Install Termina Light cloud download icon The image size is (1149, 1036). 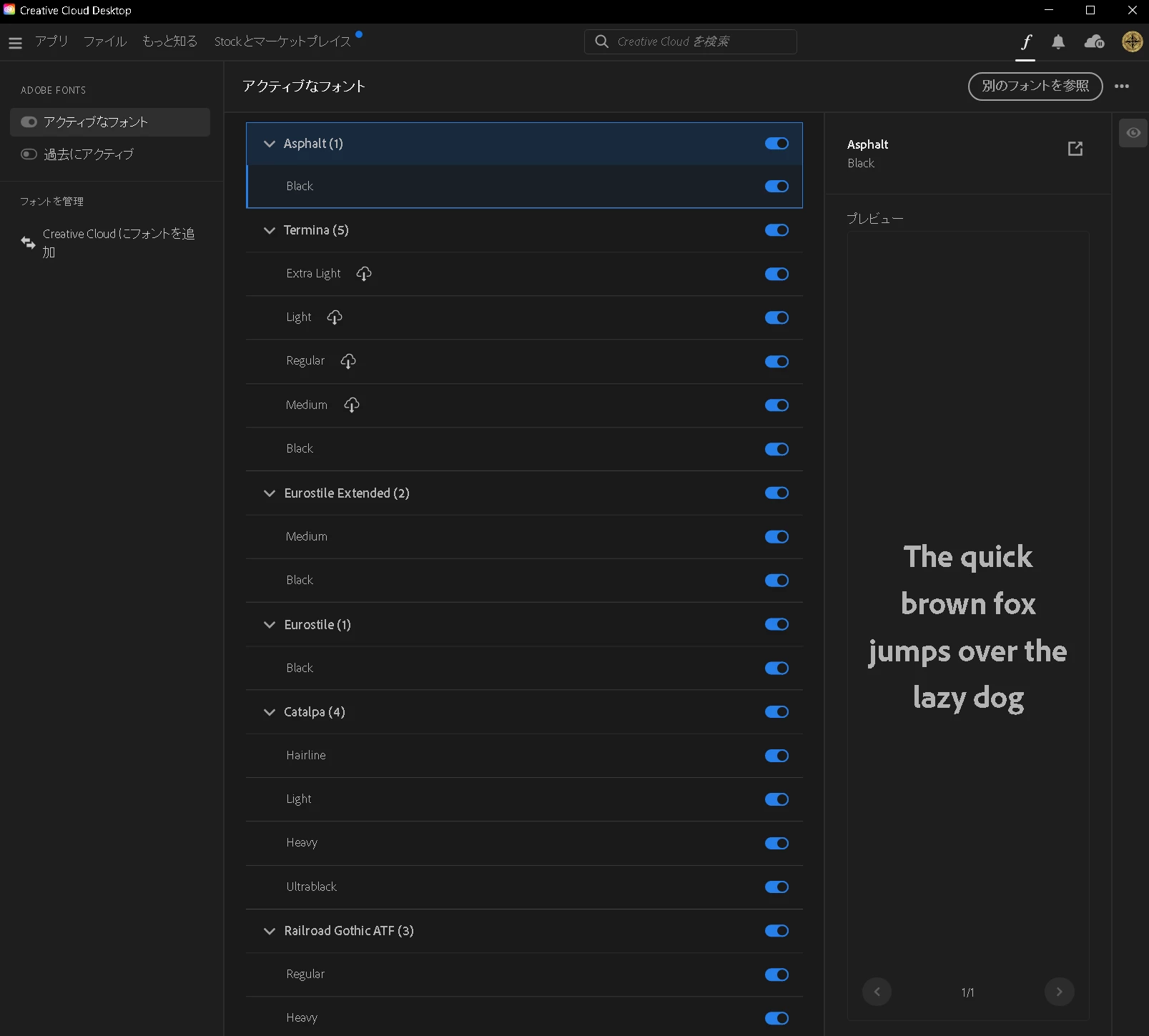[x=335, y=317]
